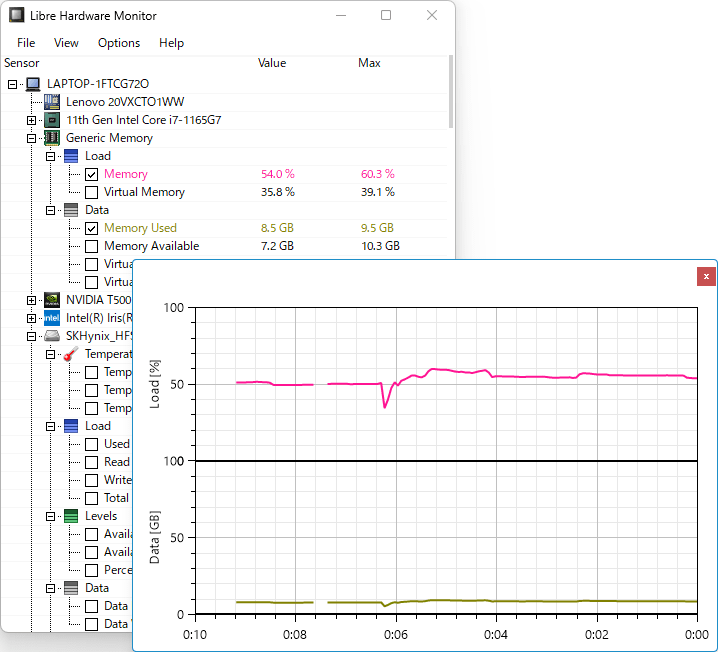Click the Data icon under SKHynix drive
This screenshot has height=652, width=718.
pos(71,588)
